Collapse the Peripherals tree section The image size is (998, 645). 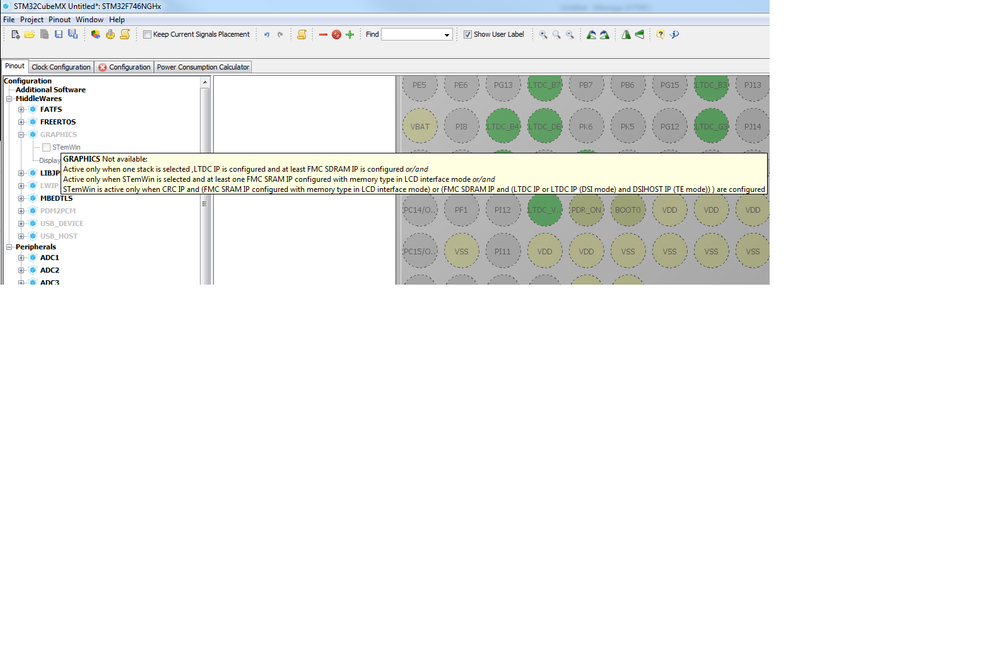coord(9,247)
